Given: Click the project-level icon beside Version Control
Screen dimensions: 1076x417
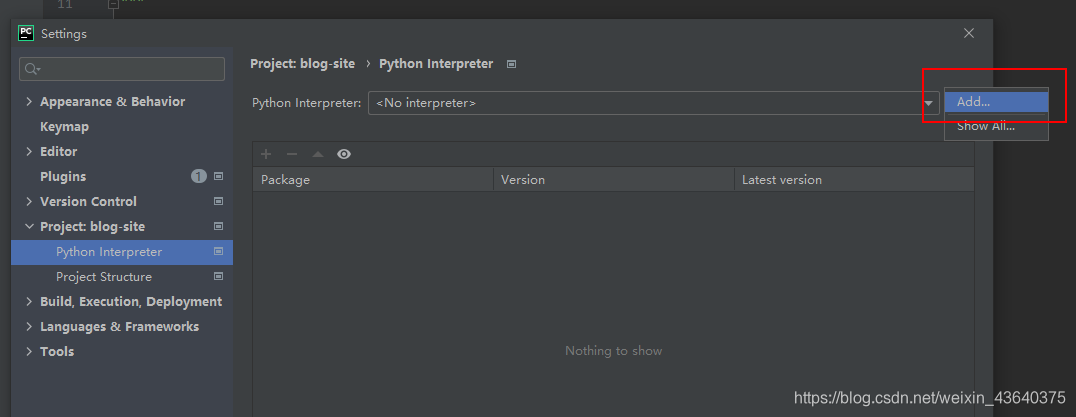Looking at the screenshot, I should 219,202.
